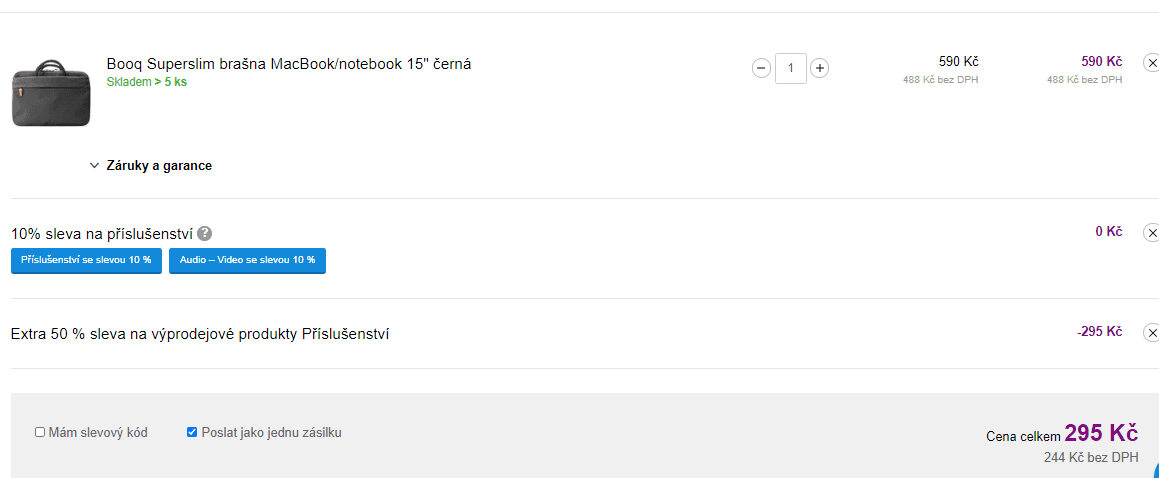Image resolution: width=1159 pixels, height=478 pixels.
Task: Click the Booq bag product thumbnail
Action: [x=50, y=93]
